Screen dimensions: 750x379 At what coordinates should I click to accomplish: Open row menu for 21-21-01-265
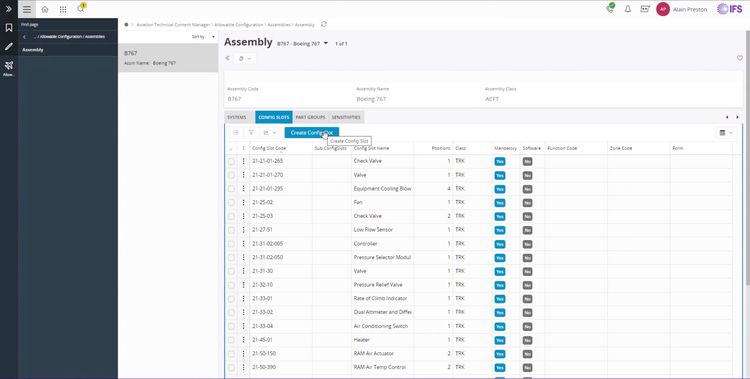click(x=243, y=161)
